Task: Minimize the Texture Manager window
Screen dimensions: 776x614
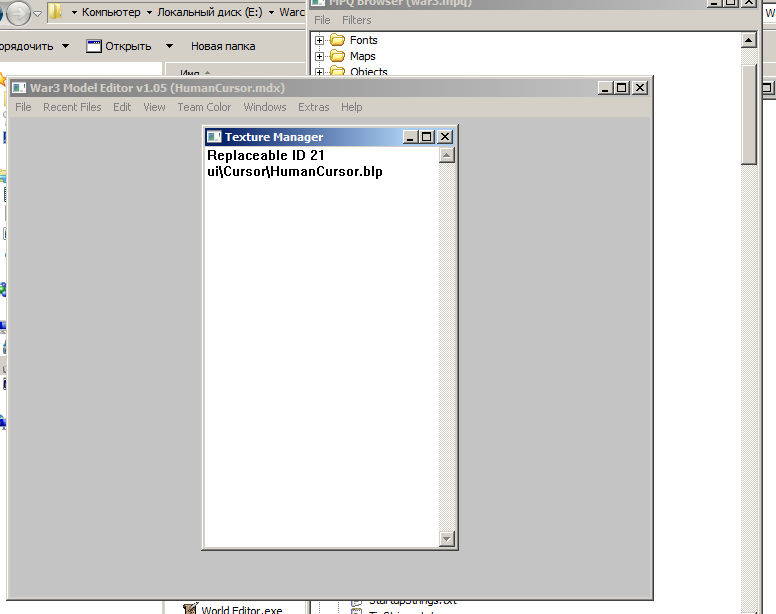Action: (x=410, y=137)
